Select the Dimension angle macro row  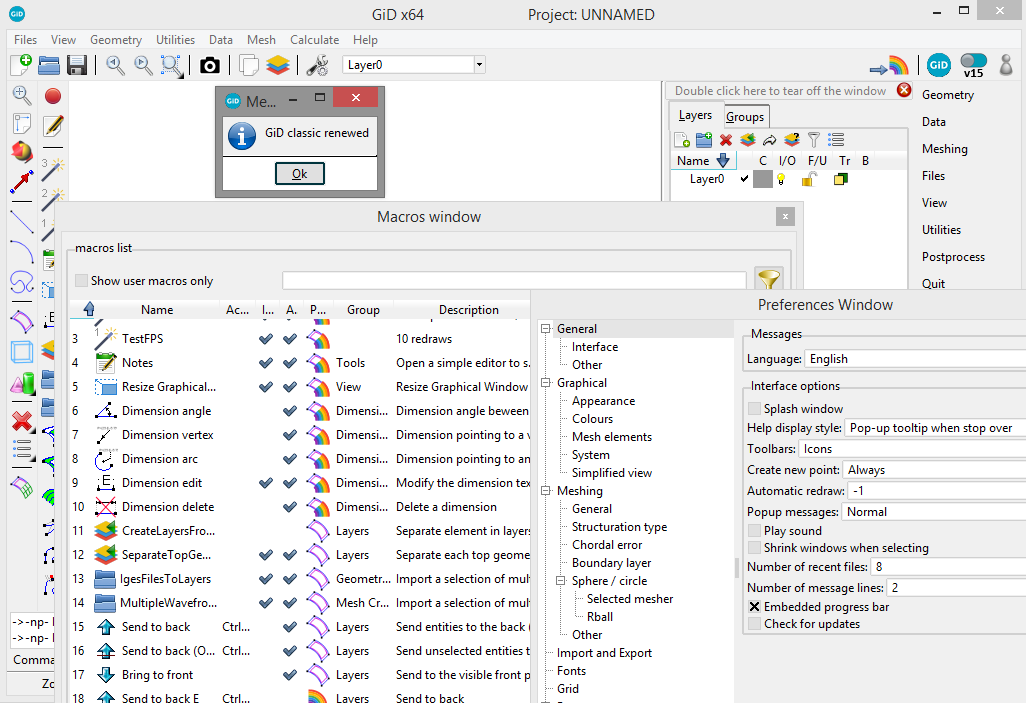301,411
